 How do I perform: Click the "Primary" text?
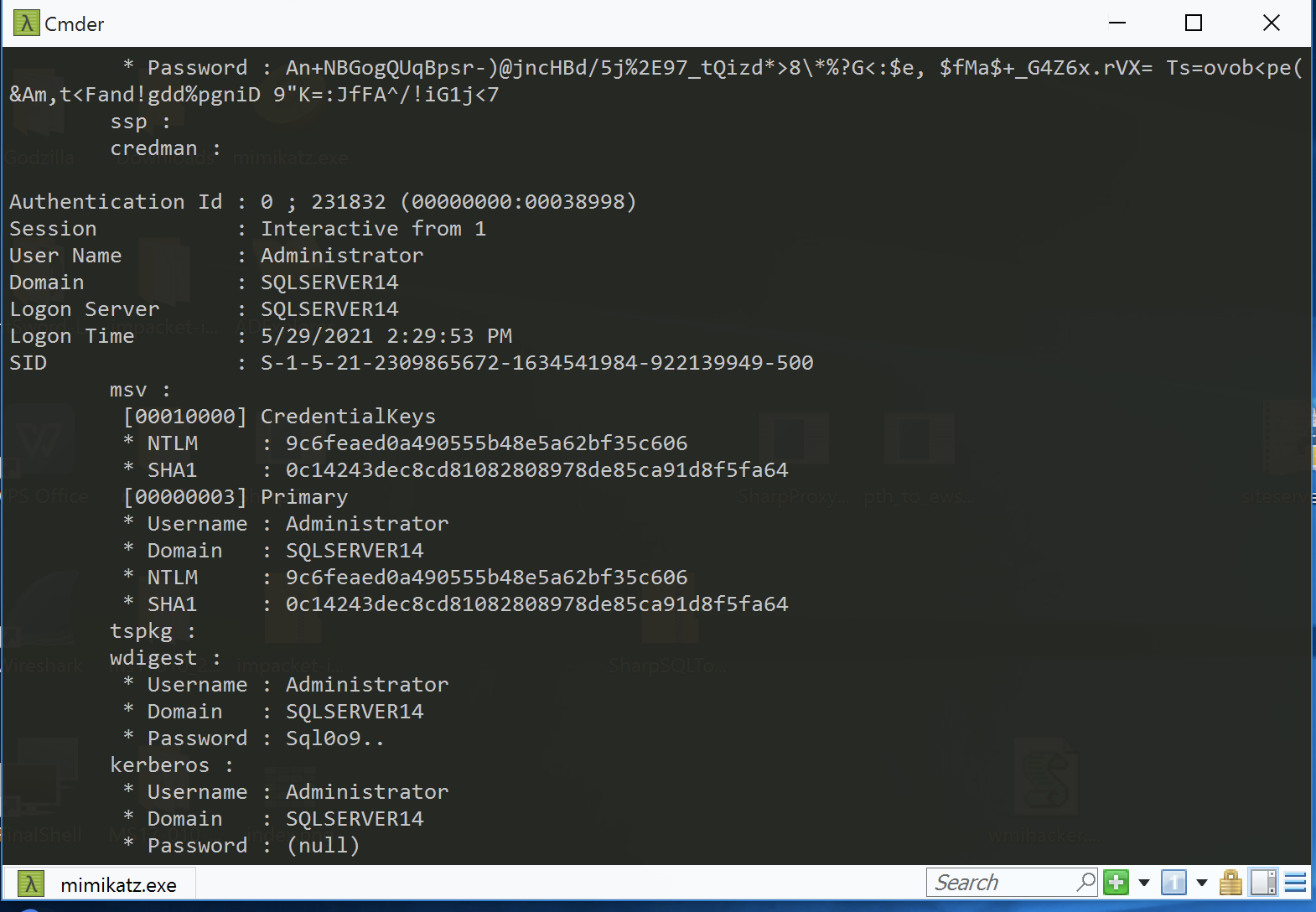[x=304, y=497]
